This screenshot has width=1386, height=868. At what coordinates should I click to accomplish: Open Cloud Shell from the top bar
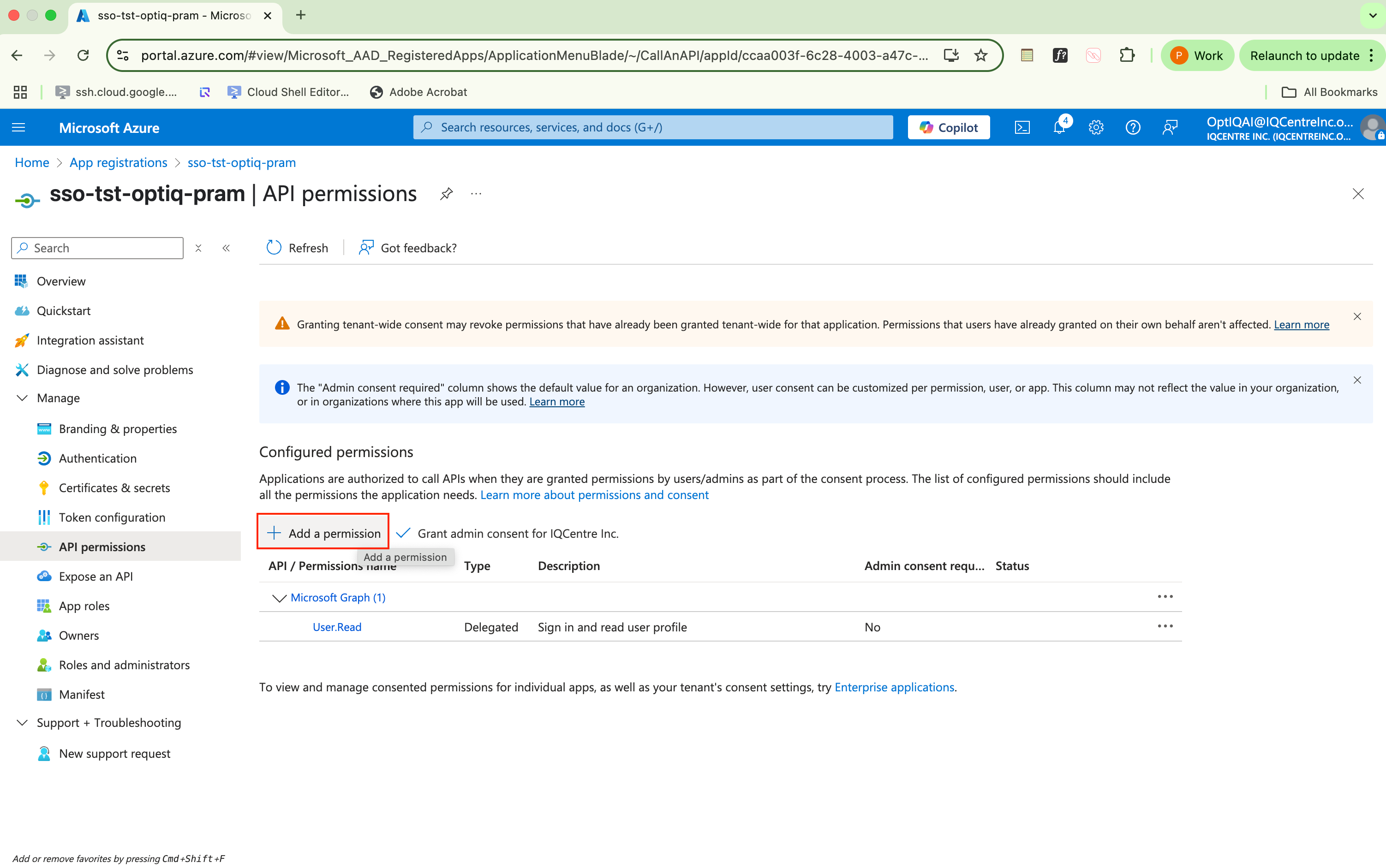1022,127
